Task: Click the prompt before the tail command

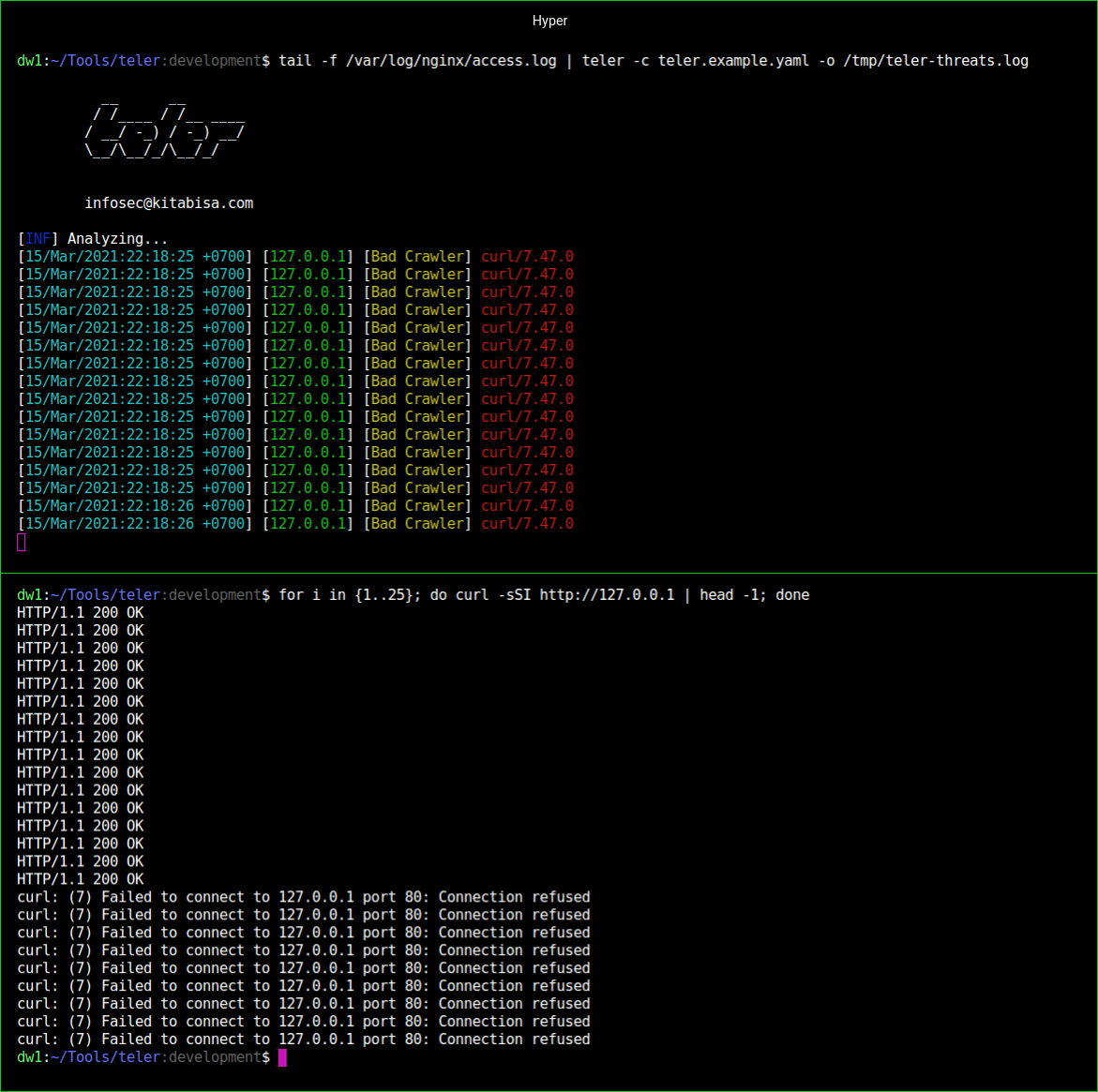Action: pyautogui.click(x=143, y=61)
